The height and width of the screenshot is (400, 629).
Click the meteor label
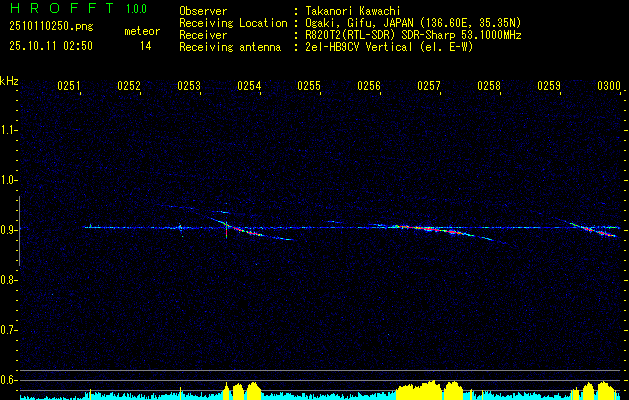(142, 31)
